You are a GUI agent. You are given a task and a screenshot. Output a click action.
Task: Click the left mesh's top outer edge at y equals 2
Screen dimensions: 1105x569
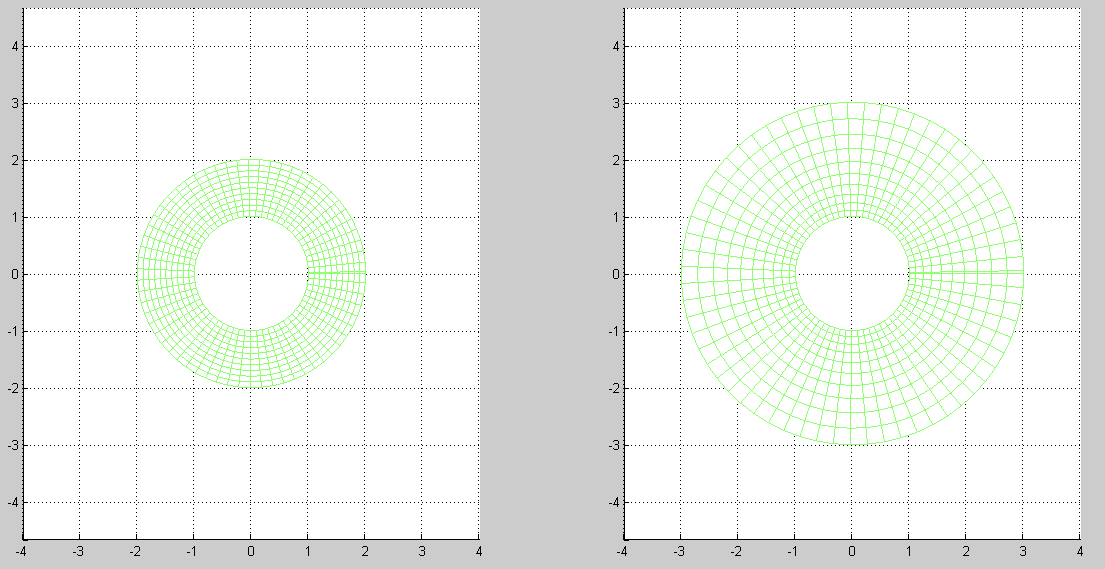tap(251, 160)
